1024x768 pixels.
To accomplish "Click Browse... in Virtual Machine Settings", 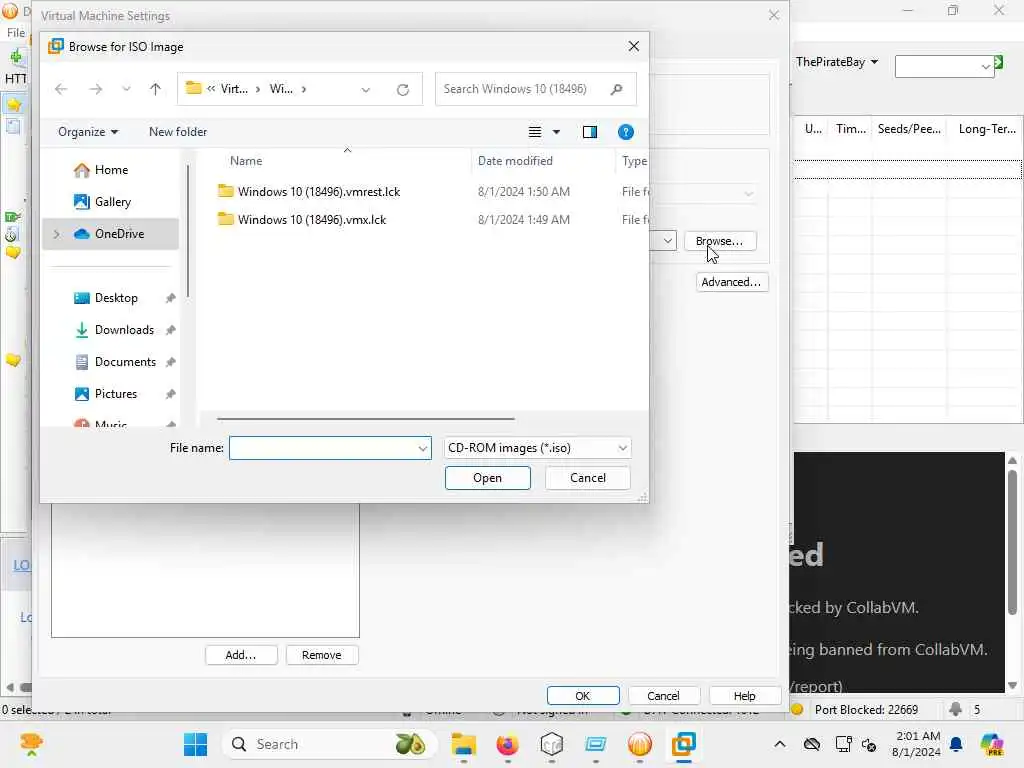I will pyautogui.click(x=720, y=241).
